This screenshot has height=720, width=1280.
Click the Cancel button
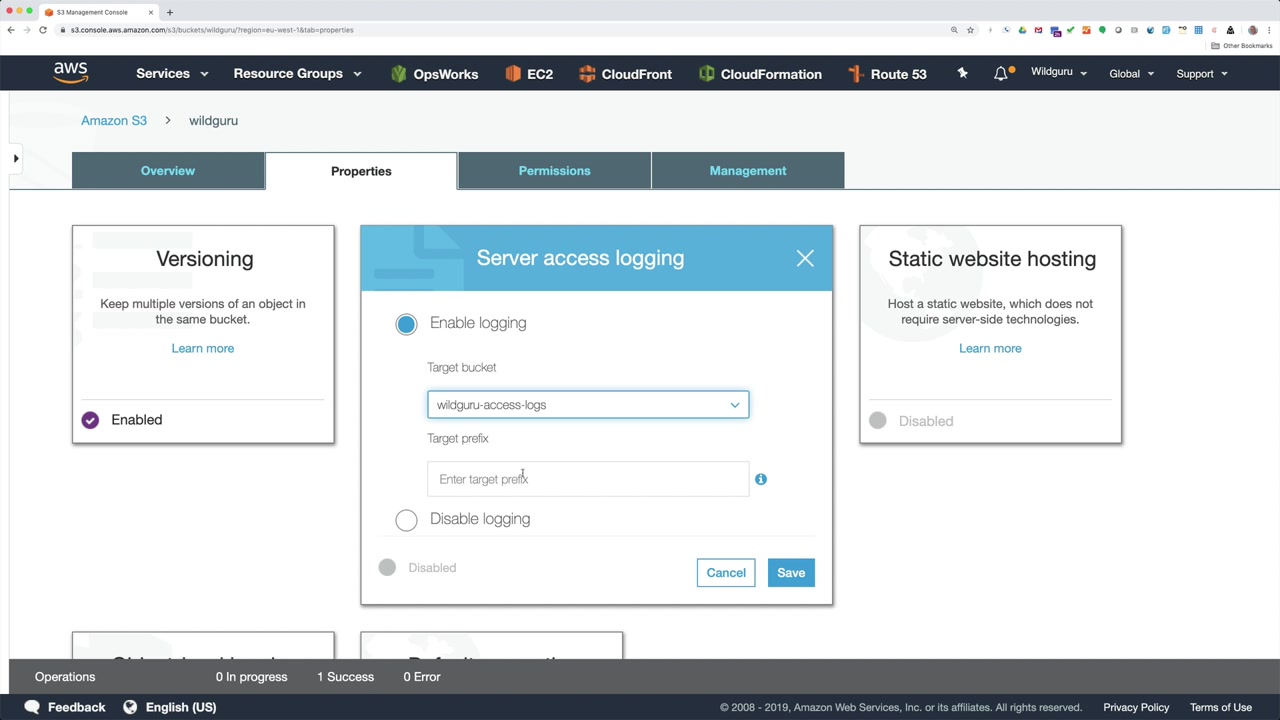[x=726, y=573]
